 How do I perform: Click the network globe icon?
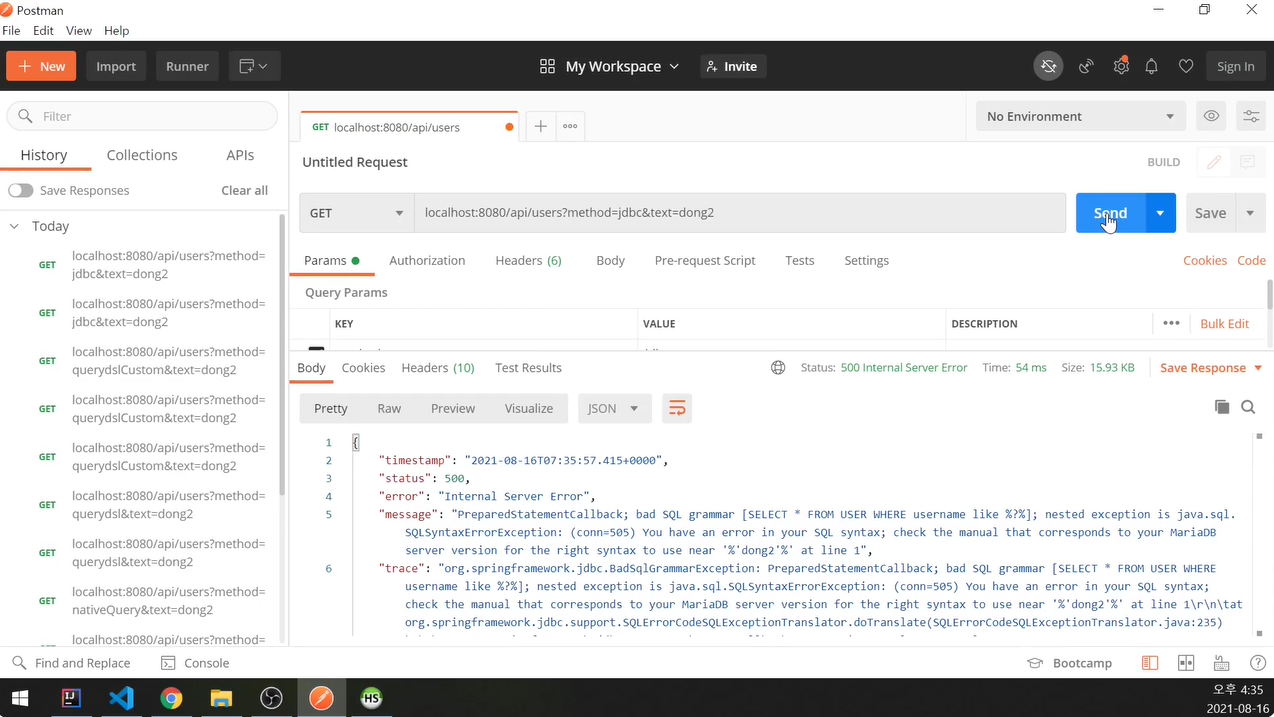point(778,368)
